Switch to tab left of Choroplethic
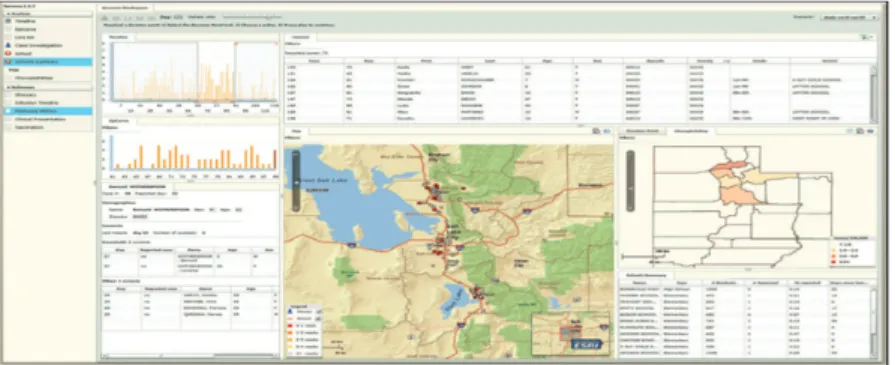Screen dimensions: 895x365 [642, 131]
